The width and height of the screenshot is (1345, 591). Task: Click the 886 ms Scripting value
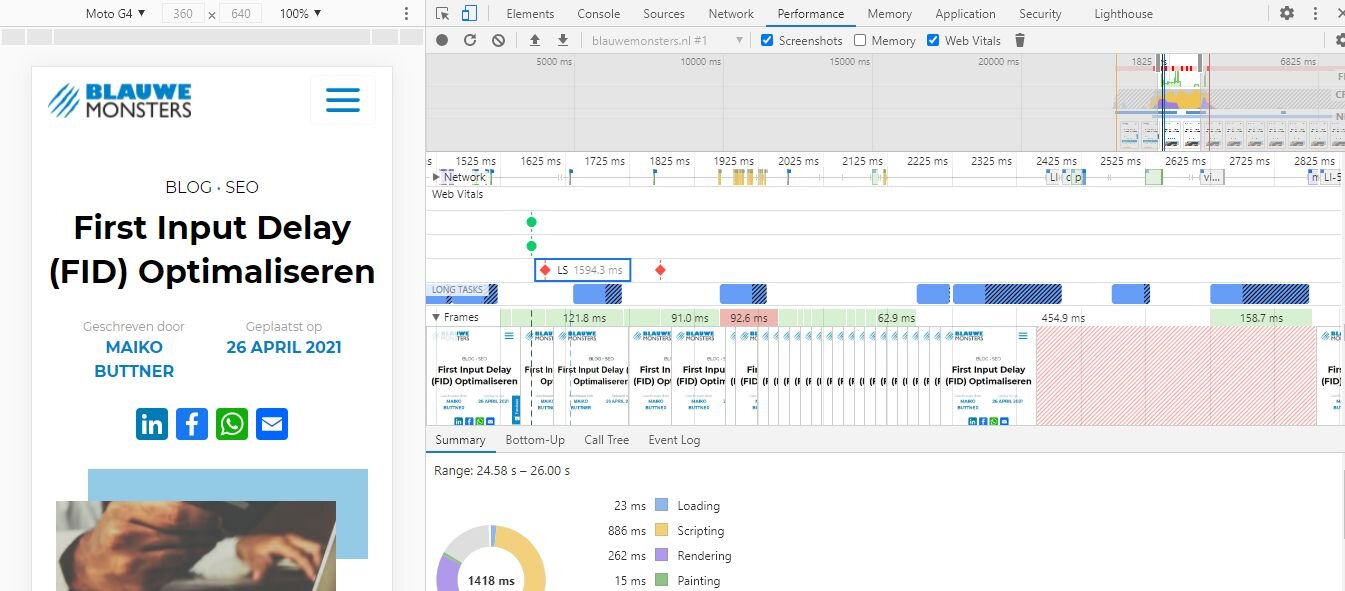tap(626, 531)
